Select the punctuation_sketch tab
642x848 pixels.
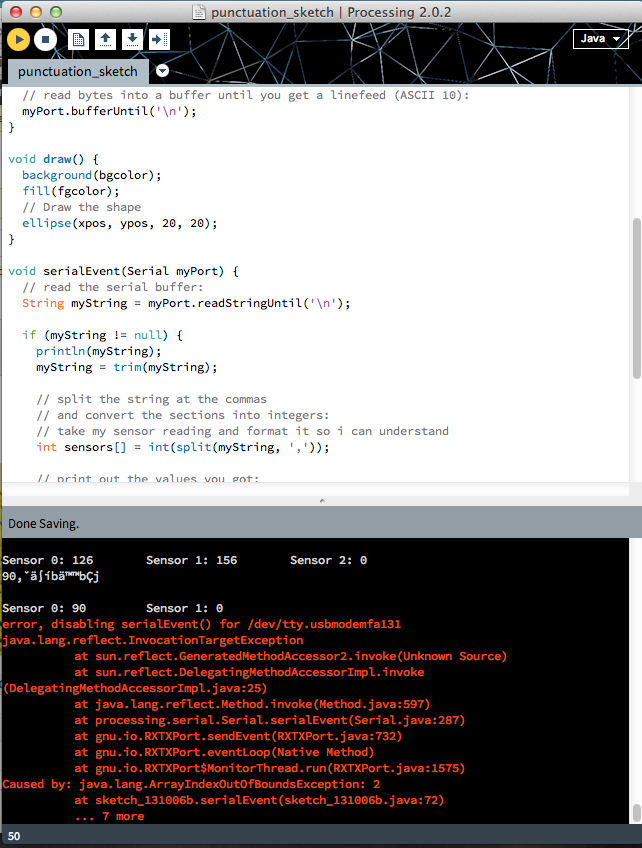[77, 72]
